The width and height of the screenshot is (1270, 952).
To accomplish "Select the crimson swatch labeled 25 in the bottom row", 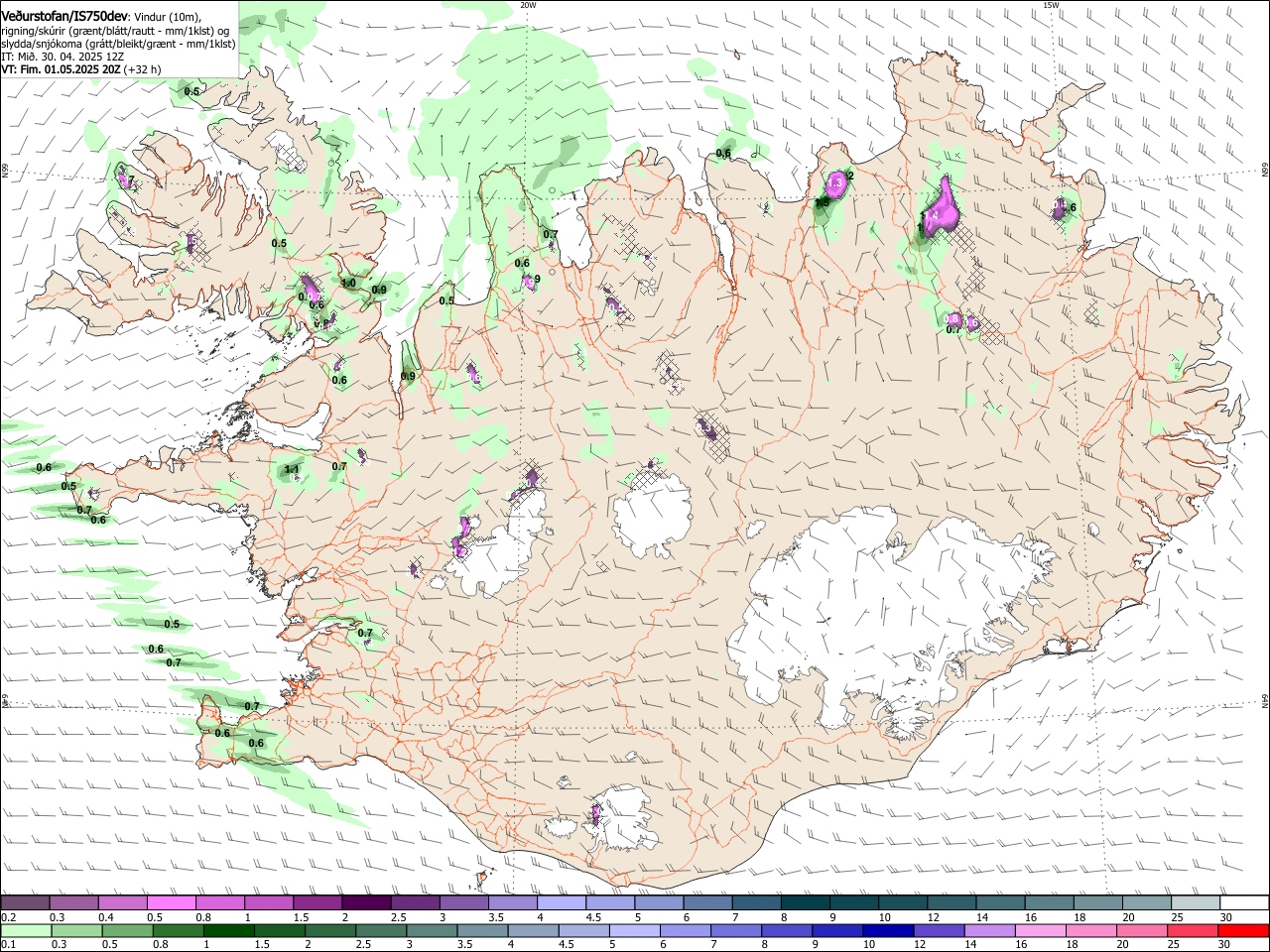I will (x=1192, y=930).
